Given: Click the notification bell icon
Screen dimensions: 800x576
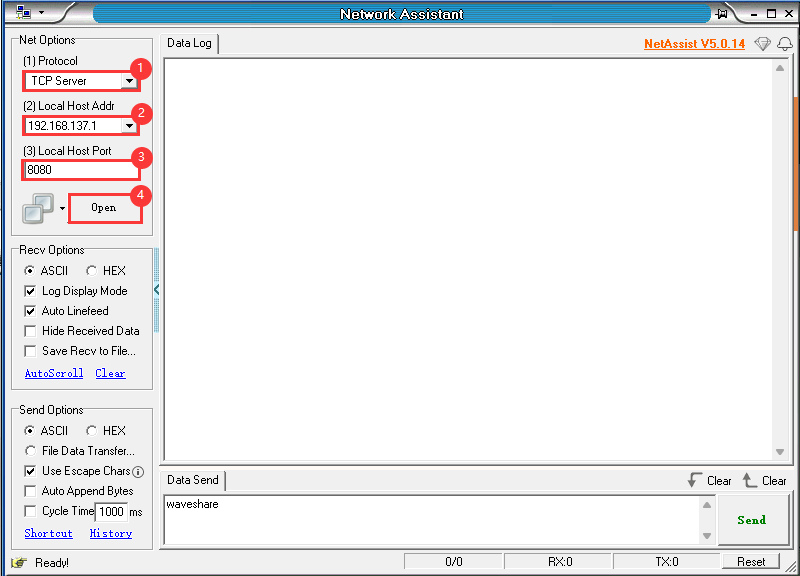Looking at the screenshot, I should click(785, 44).
